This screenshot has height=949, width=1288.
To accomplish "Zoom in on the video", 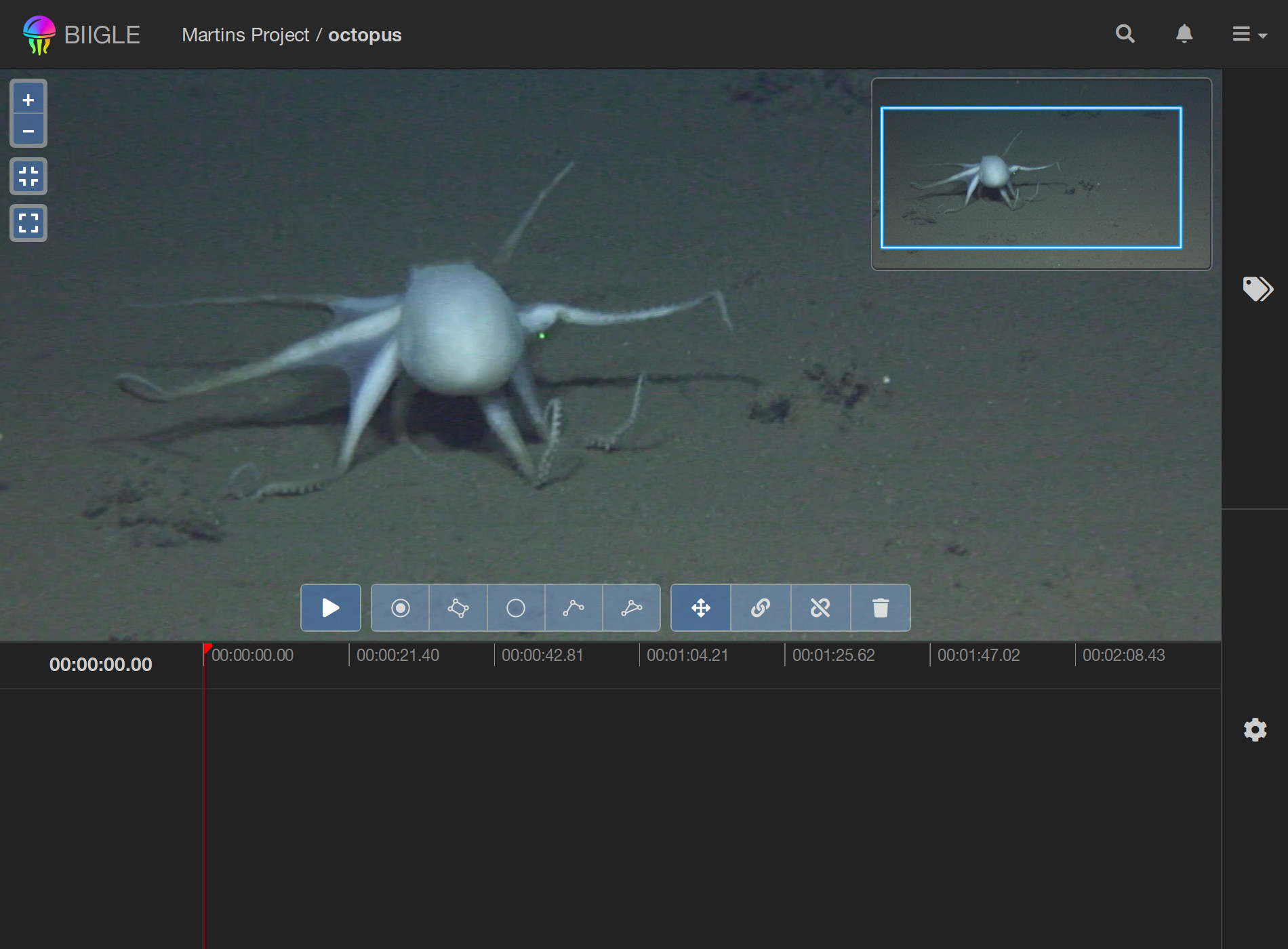I will [x=28, y=100].
